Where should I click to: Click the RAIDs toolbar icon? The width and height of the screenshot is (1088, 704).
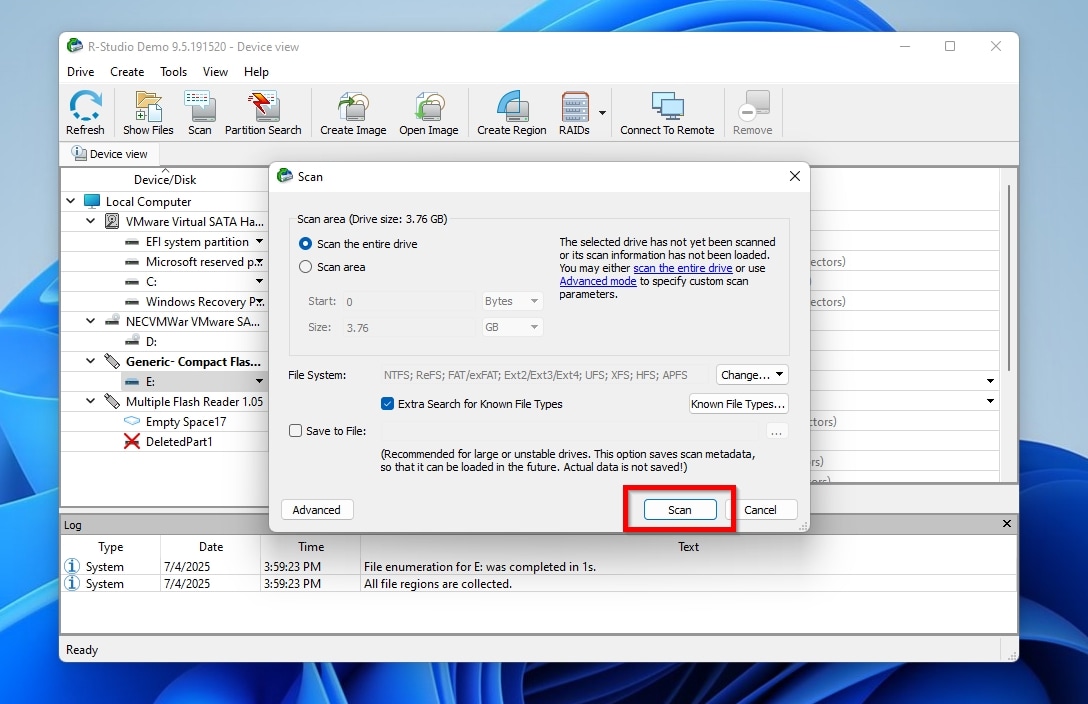[575, 112]
